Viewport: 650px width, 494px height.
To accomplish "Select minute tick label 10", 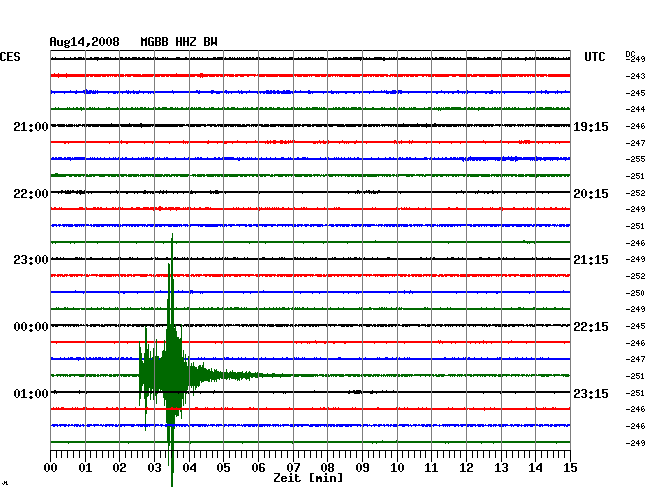I will pos(397,468).
